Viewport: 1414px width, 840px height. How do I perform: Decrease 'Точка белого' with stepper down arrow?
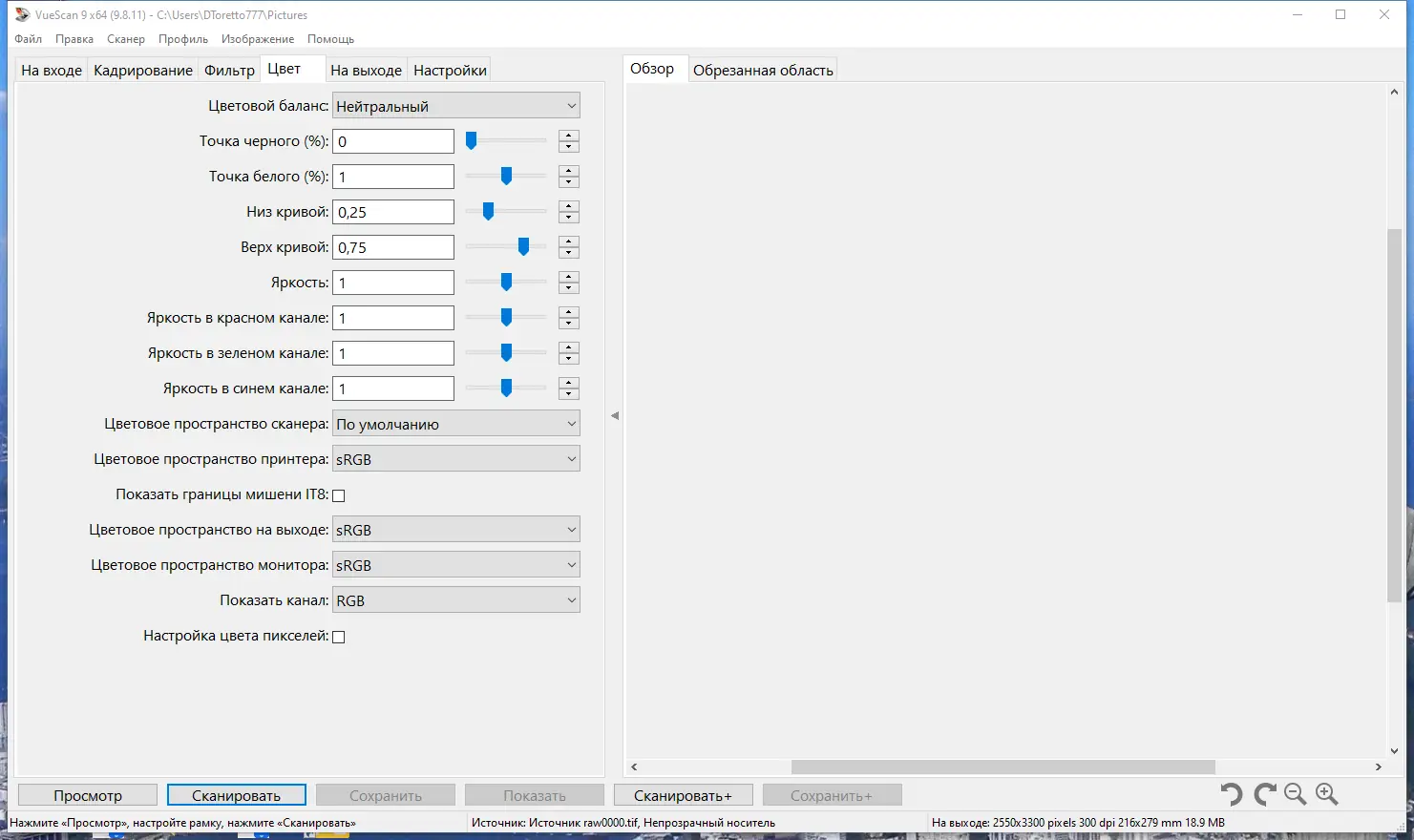tap(569, 182)
